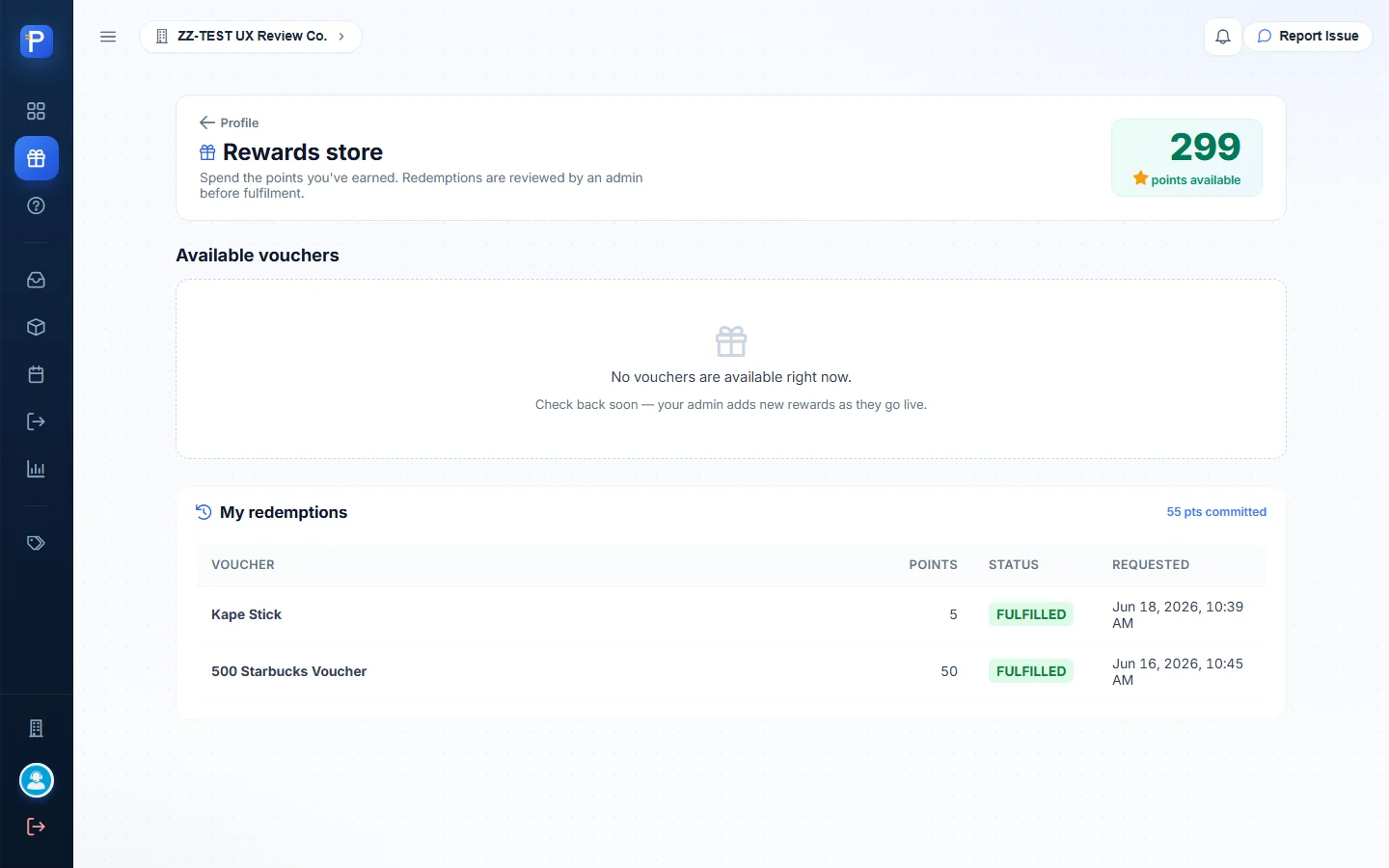
Task: Click the 50 points value
Action: [x=949, y=671]
